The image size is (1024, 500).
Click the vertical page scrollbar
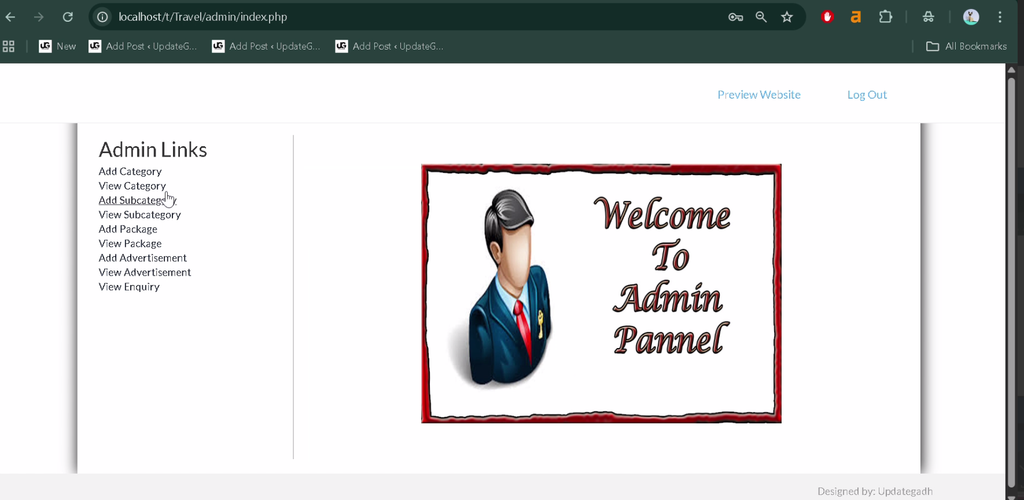[1012, 281]
